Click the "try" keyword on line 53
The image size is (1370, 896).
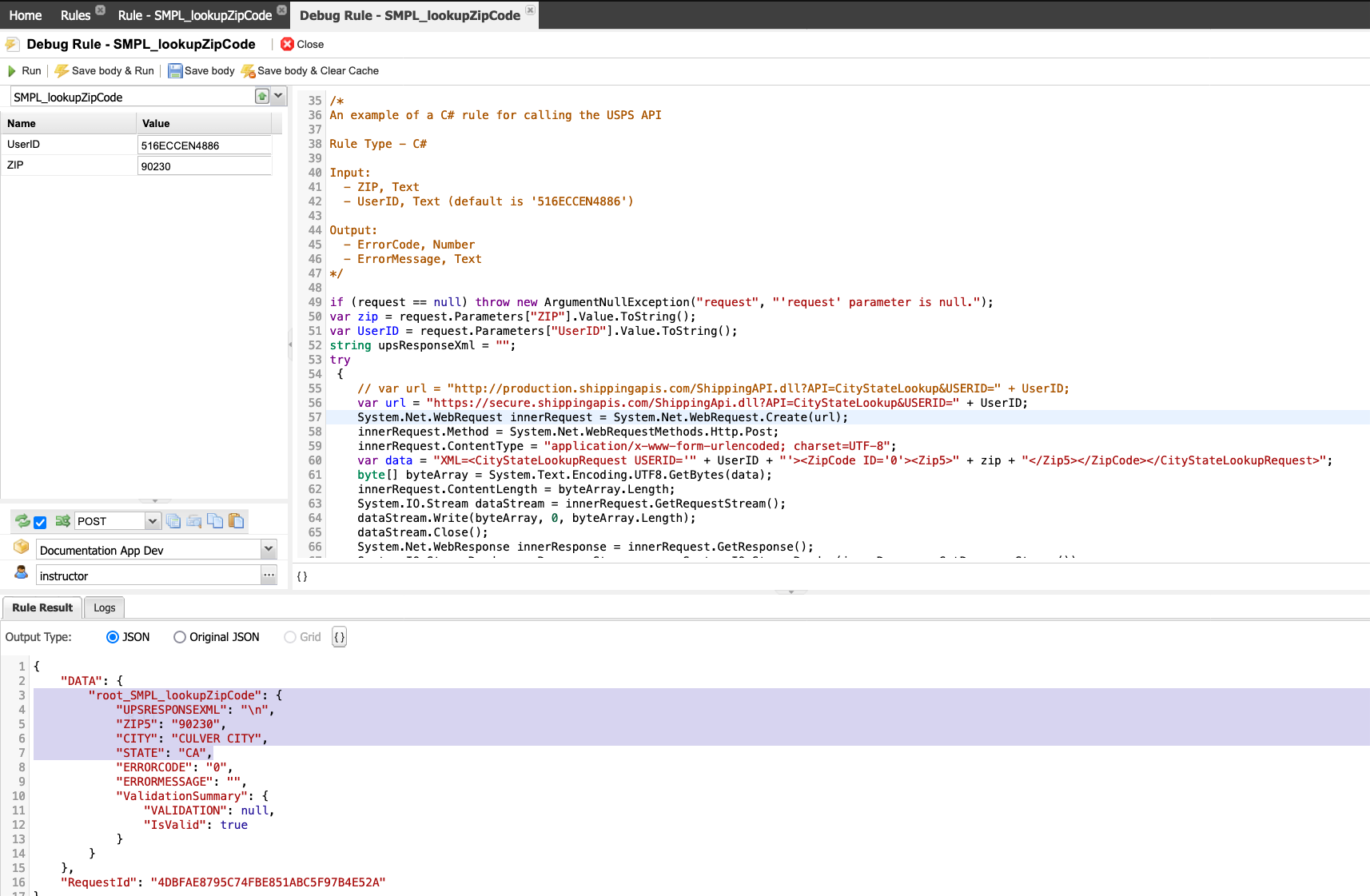(x=341, y=360)
